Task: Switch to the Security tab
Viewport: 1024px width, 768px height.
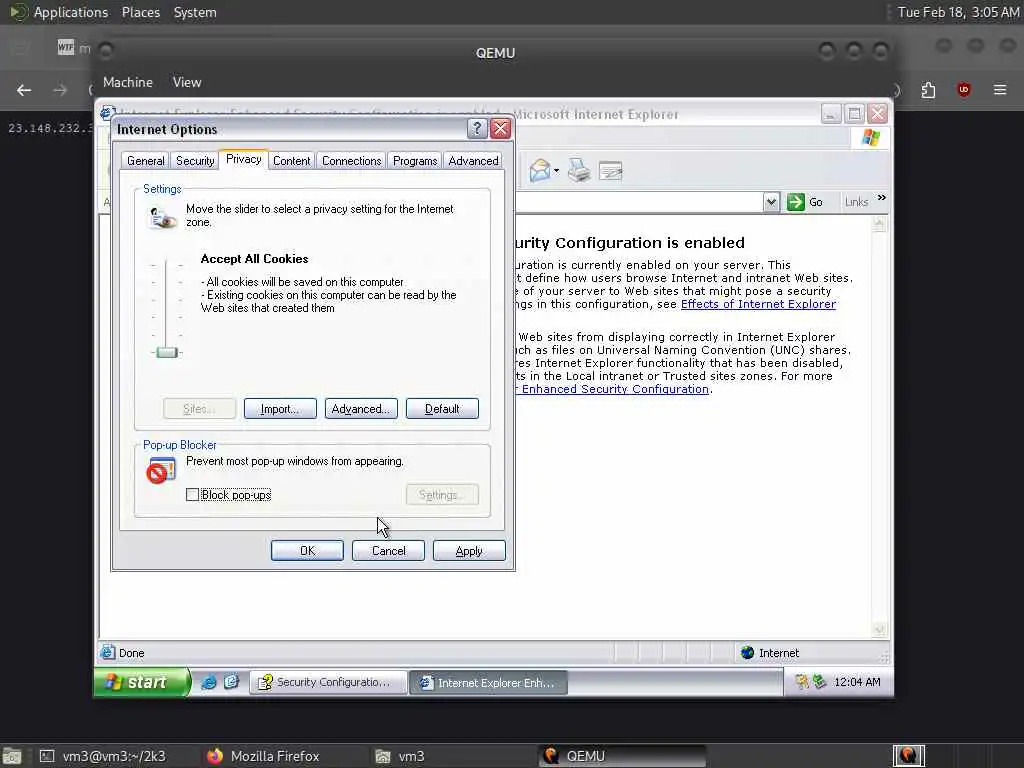Action: coord(195,161)
